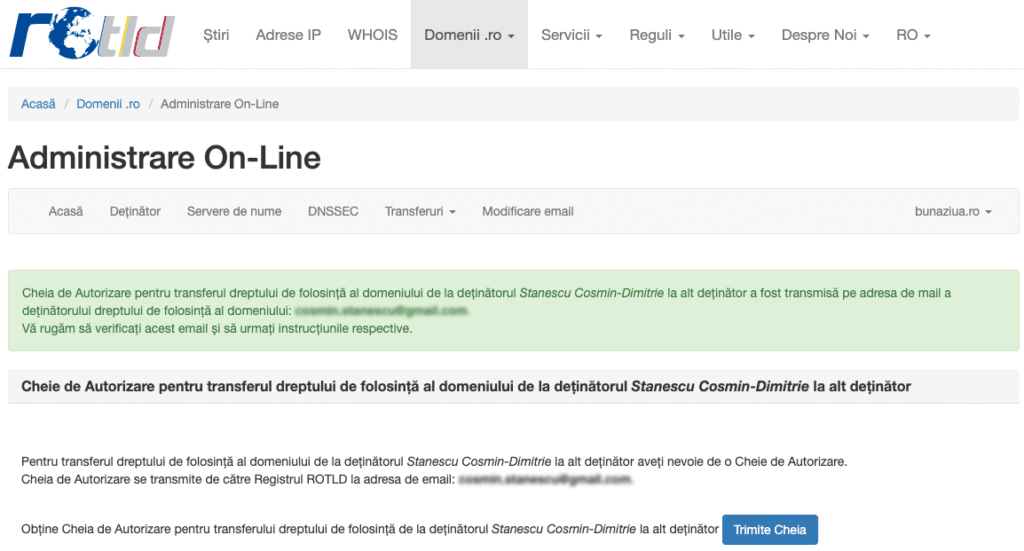Expand the Utile dropdown menu
The height and width of the screenshot is (551, 1024).
click(x=732, y=35)
